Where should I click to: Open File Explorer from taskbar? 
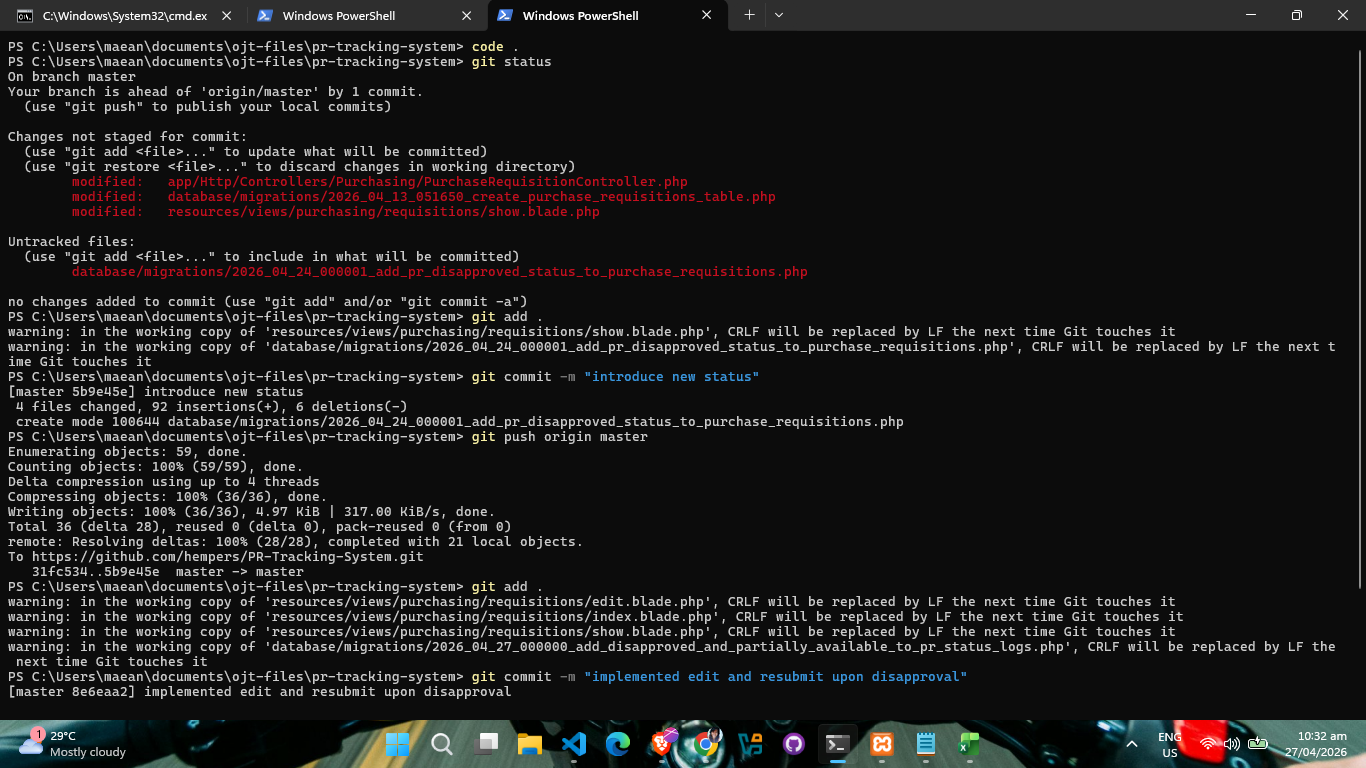coord(529,744)
